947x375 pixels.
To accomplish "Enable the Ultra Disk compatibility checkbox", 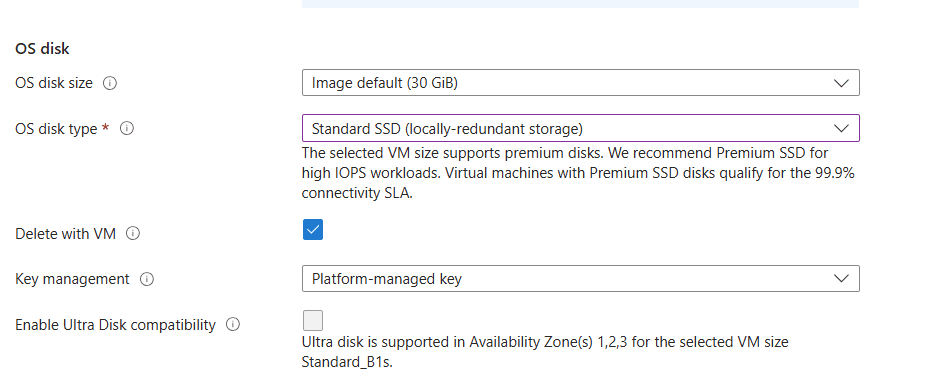I will coord(313,320).
